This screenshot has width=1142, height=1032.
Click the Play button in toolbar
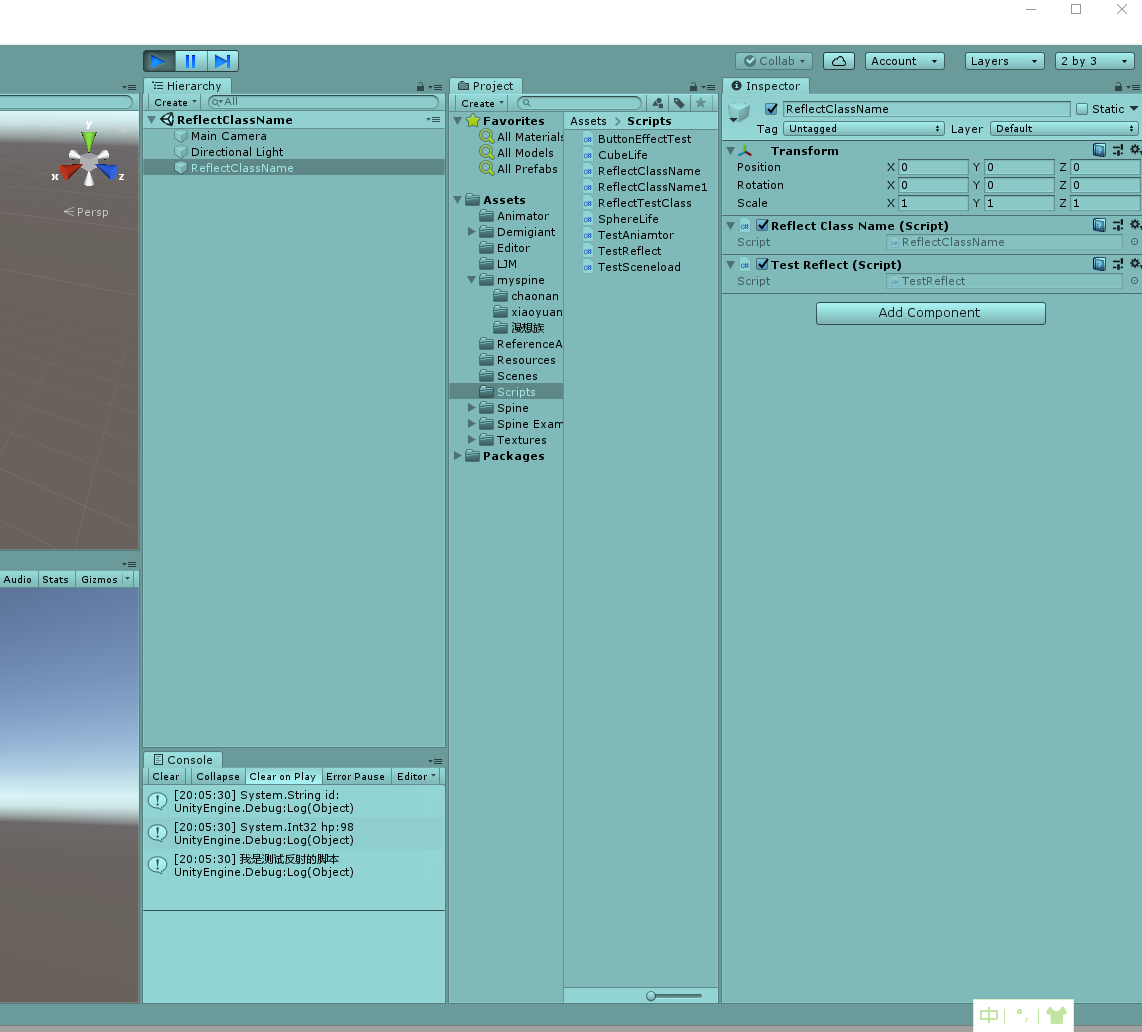[159, 61]
